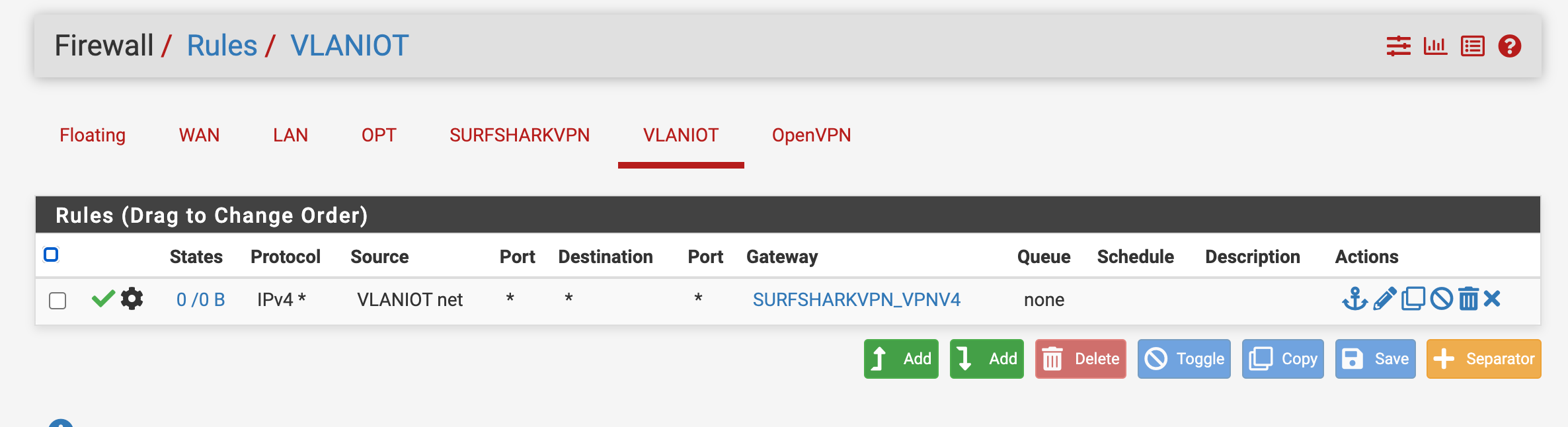Toggle the select-all checkbox in the table header
Screen dimensions: 1568x427
pos(51,254)
